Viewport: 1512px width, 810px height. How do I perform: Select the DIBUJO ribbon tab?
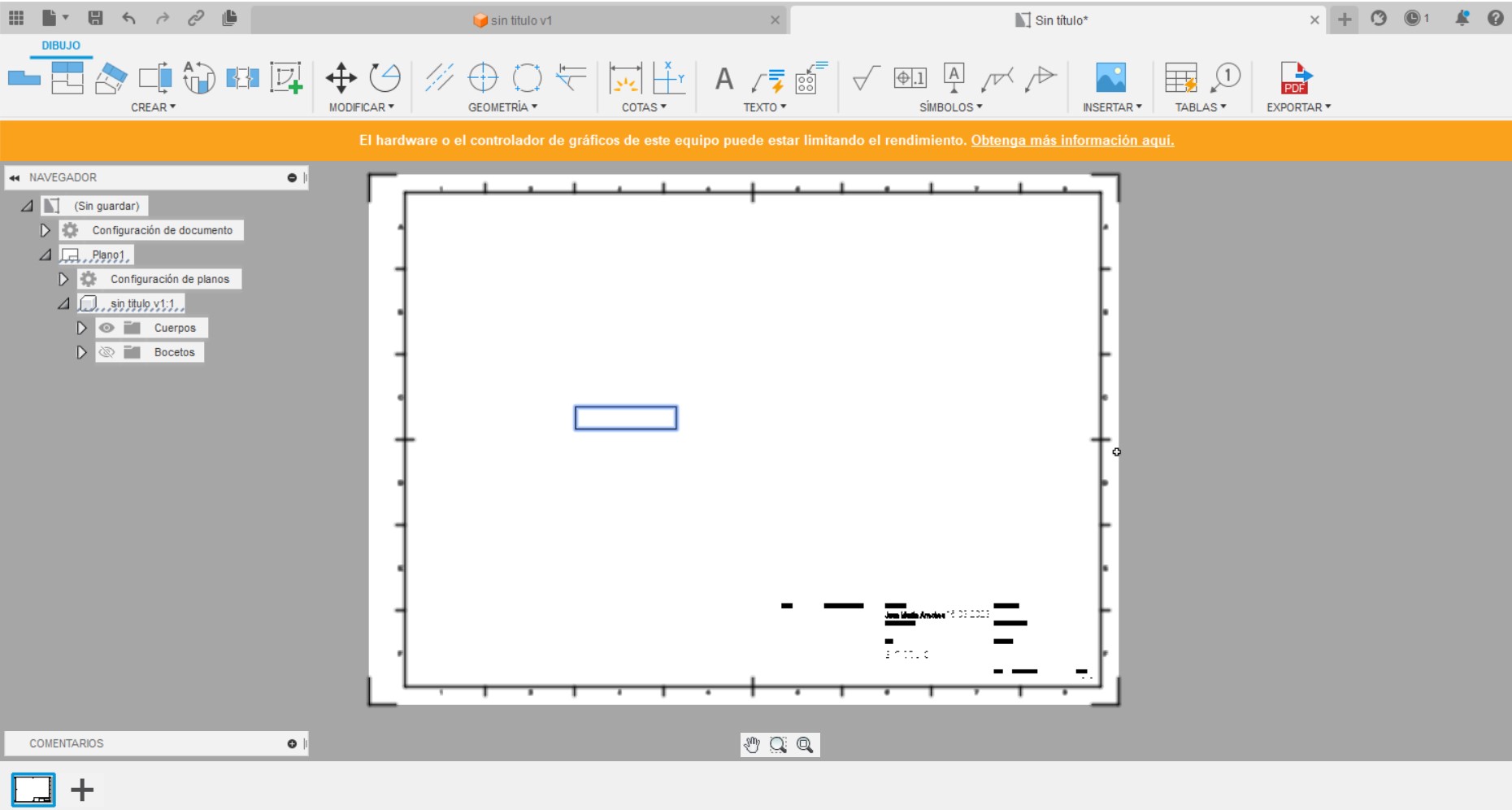(59, 46)
